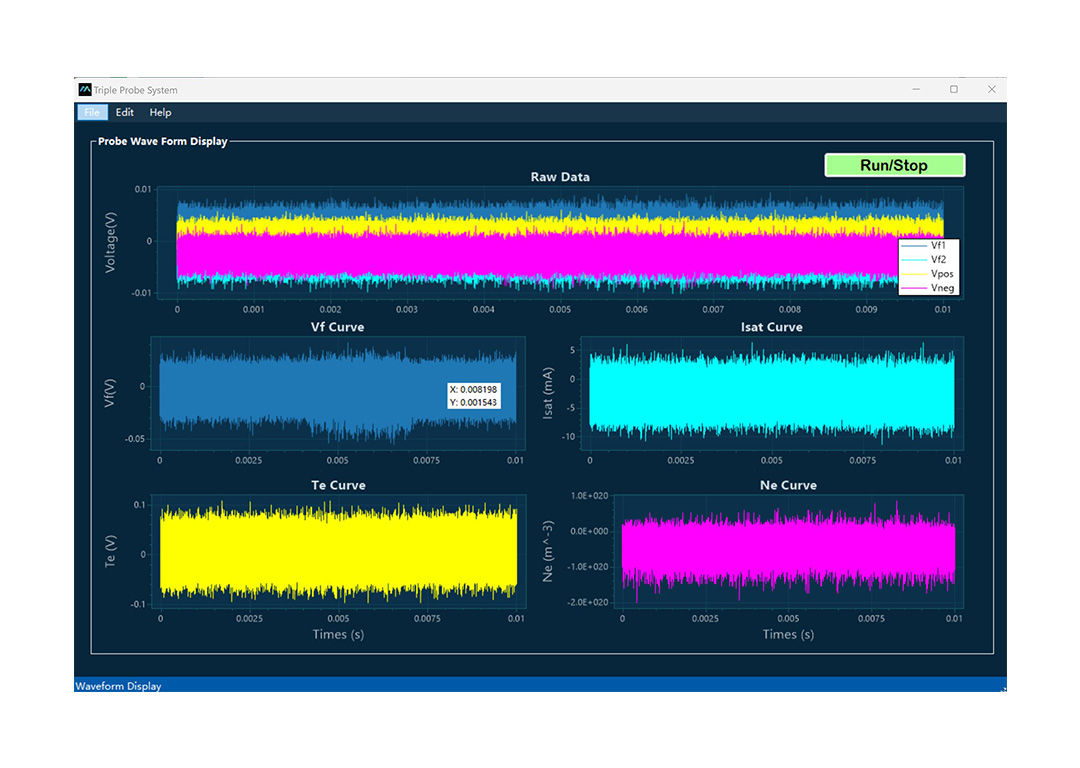
Task: Click the Waveform Display status bar label
Action: (x=118, y=686)
